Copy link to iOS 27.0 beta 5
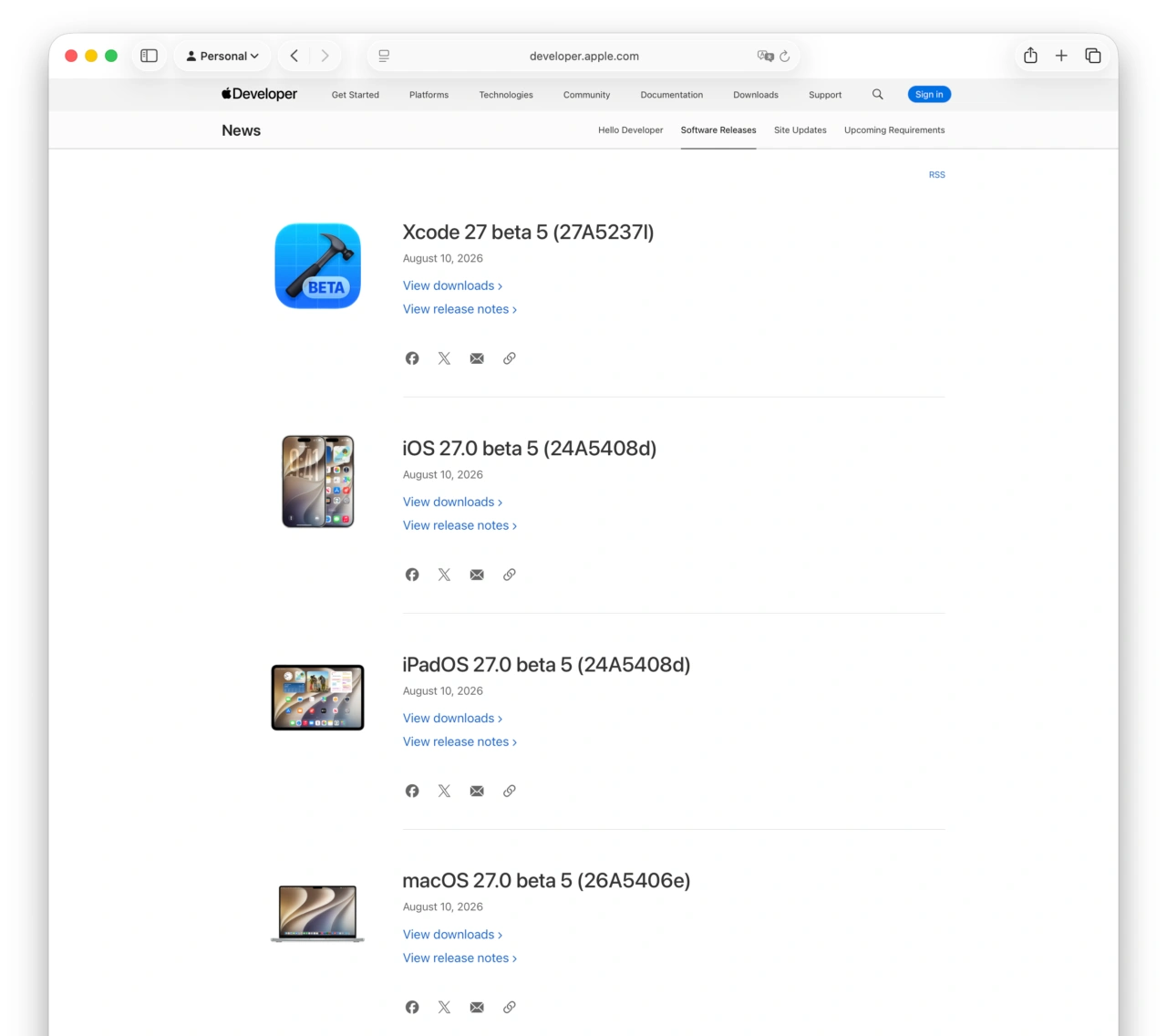Viewport: 1167px width, 1036px height. pyautogui.click(x=510, y=575)
